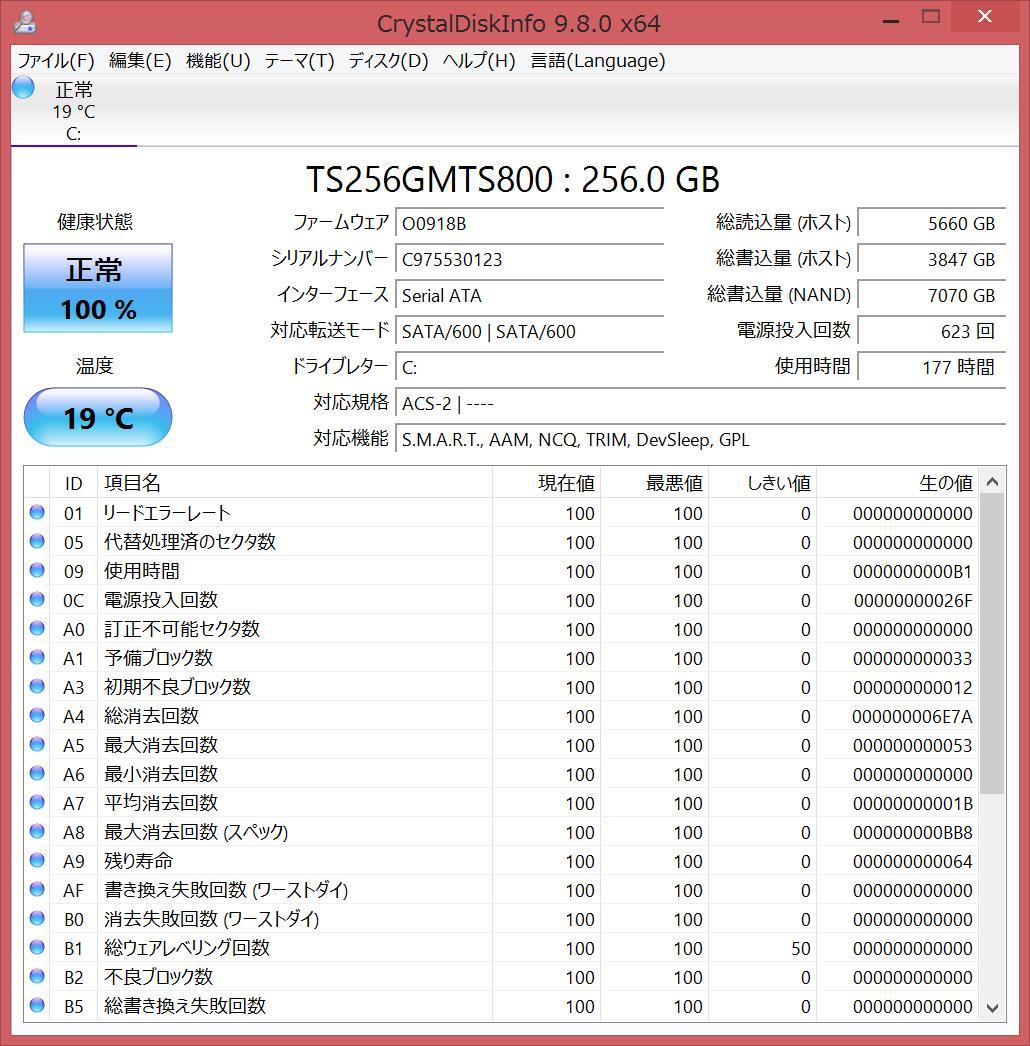Click the firmware field O0918B
The image size is (1030, 1046).
pos(530,223)
